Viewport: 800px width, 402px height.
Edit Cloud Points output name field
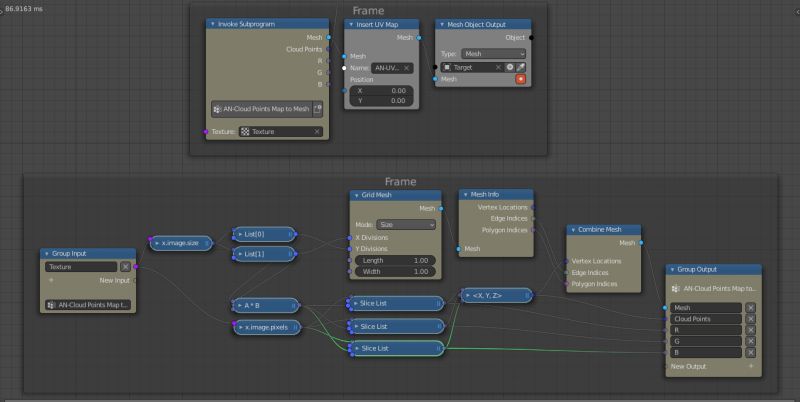pos(706,319)
